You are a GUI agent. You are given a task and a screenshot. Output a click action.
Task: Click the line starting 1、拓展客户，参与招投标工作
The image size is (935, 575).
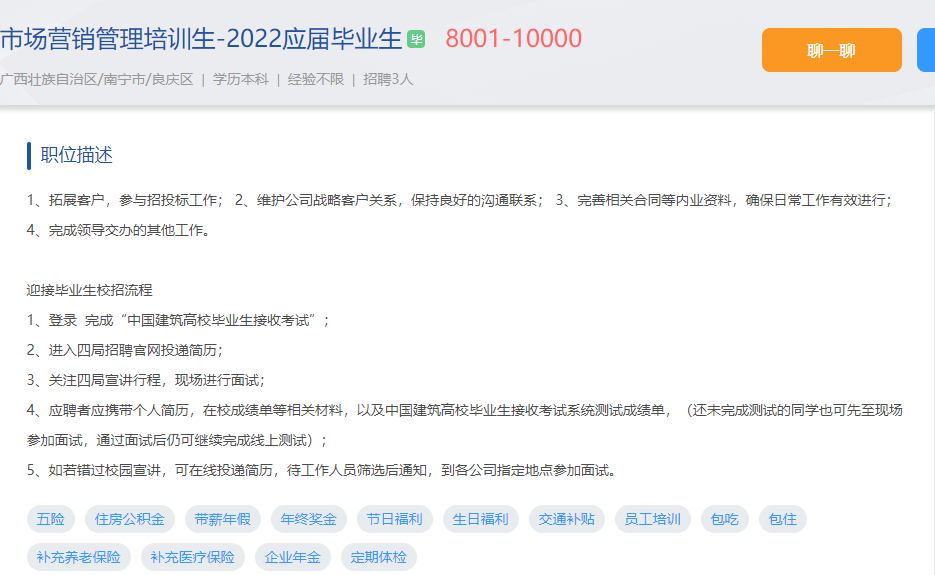coord(459,200)
